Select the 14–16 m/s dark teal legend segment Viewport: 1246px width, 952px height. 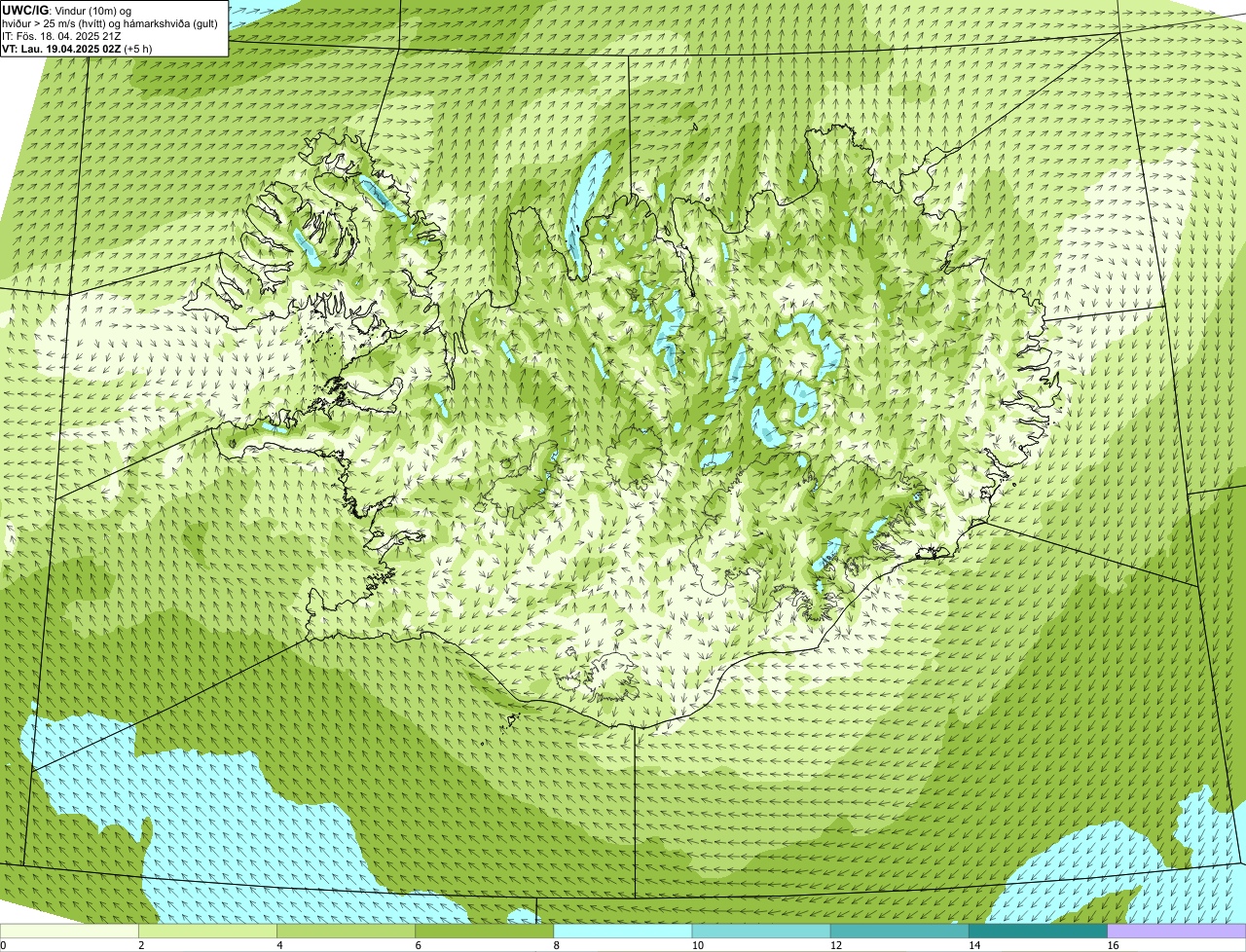click(x=1039, y=932)
